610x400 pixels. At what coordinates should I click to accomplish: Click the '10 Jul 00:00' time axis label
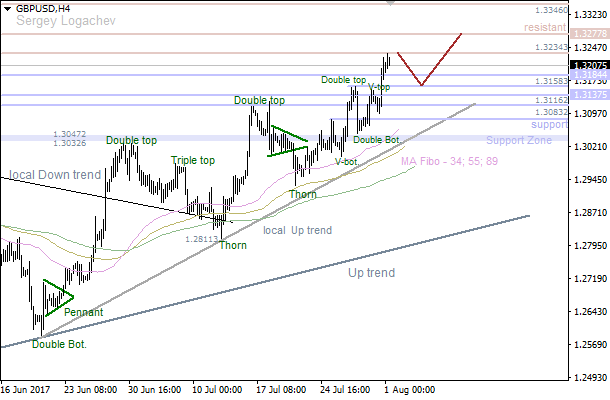pyautogui.click(x=218, y=389)
